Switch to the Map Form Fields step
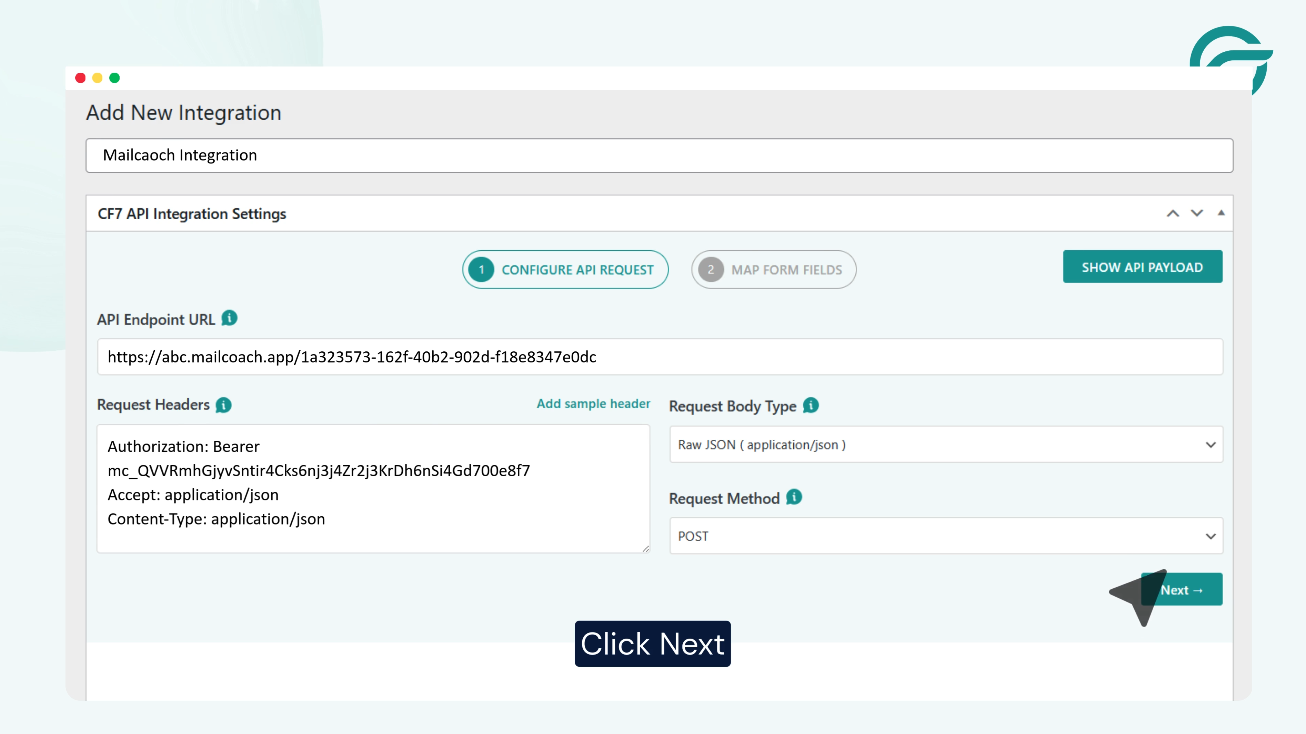This screenshot has height=734, width=1306. [773, 269]
